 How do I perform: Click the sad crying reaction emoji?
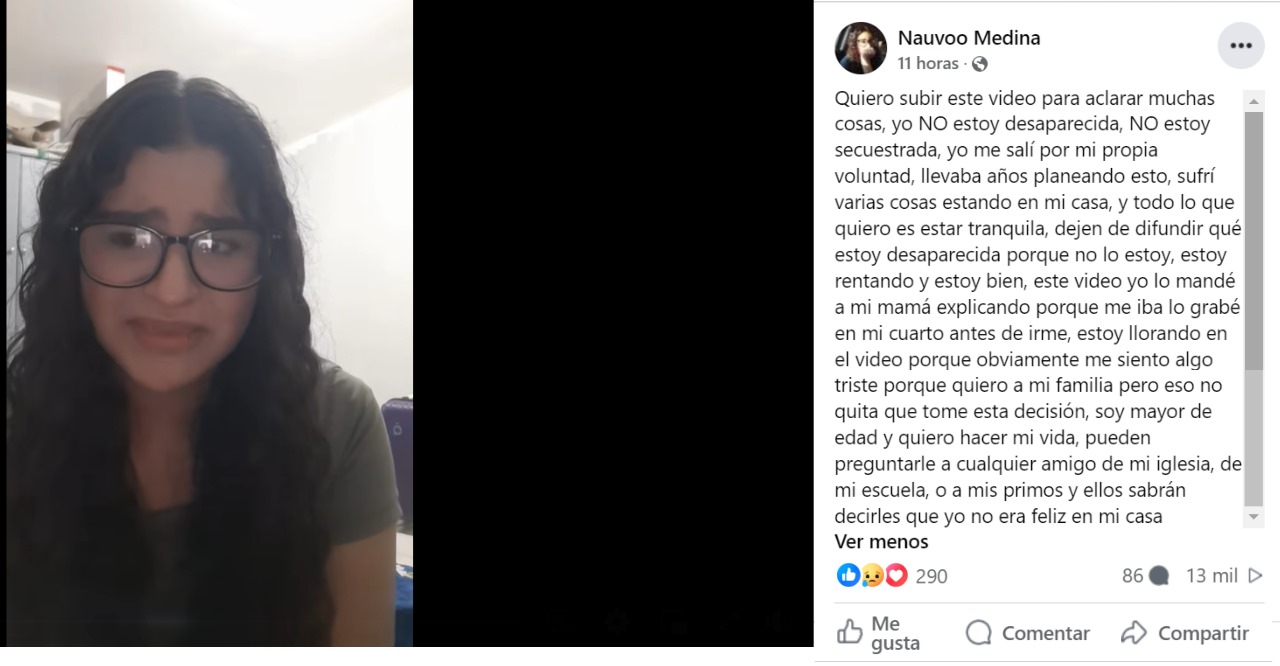pyautogui.click(x=872, y=575)
